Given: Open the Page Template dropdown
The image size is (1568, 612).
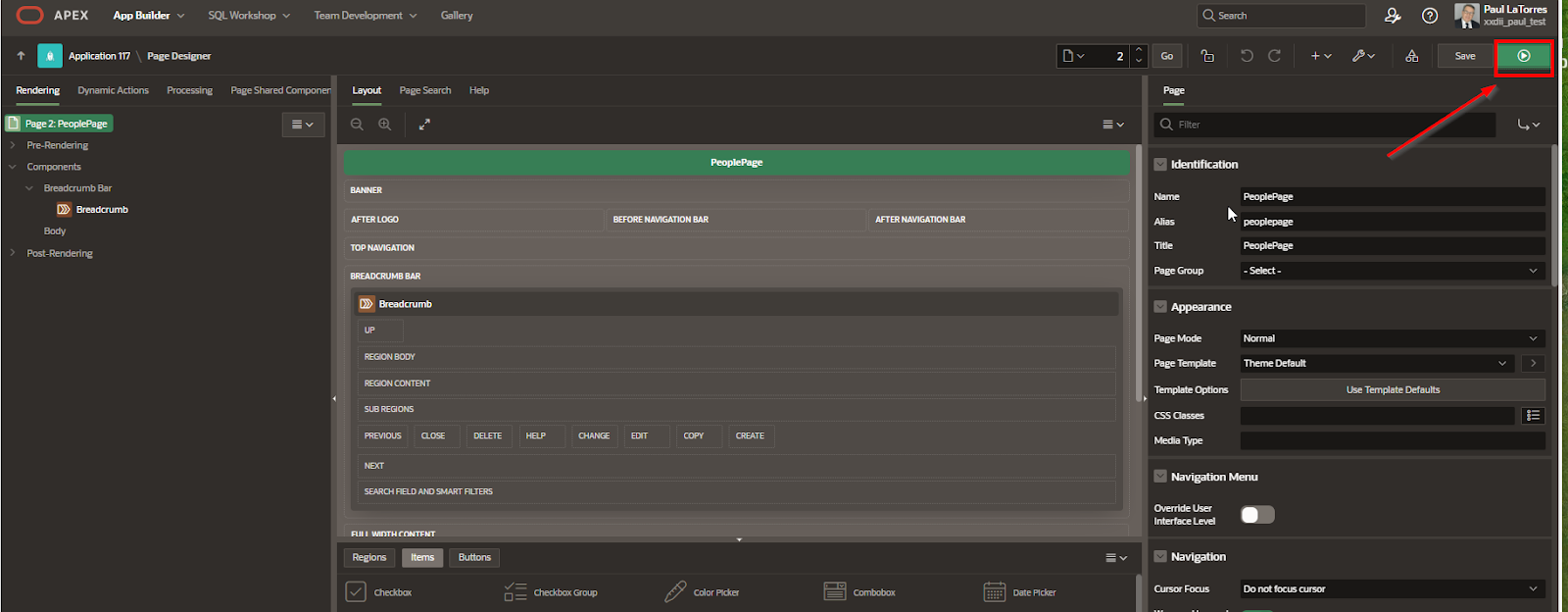Looking at the screenshot, I should pos(1377,363).
